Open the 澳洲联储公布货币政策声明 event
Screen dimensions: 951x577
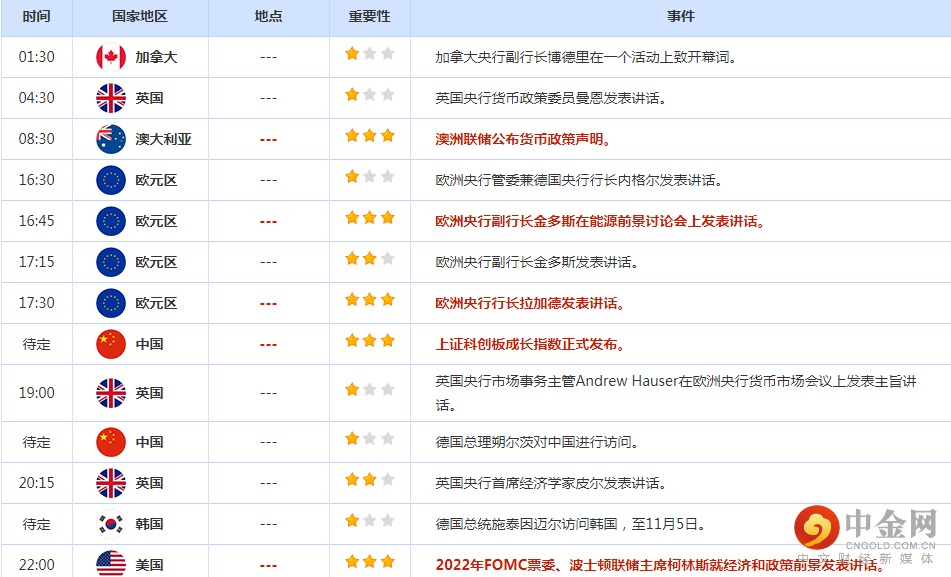pyautogui.click(x=524, y=139)
